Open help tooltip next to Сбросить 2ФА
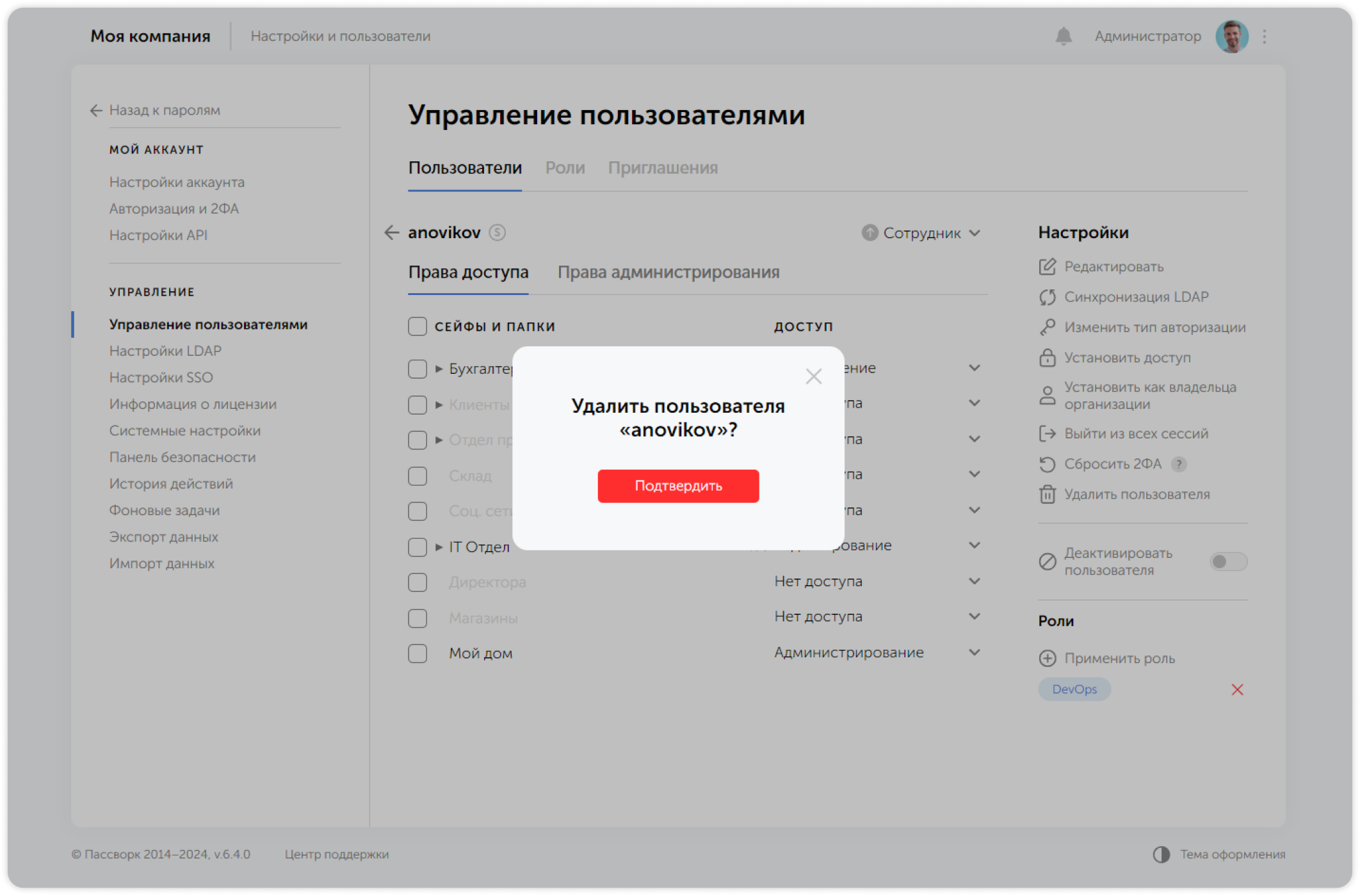The height and width of the screenshot is (896, 1360). coord(1178,464)
